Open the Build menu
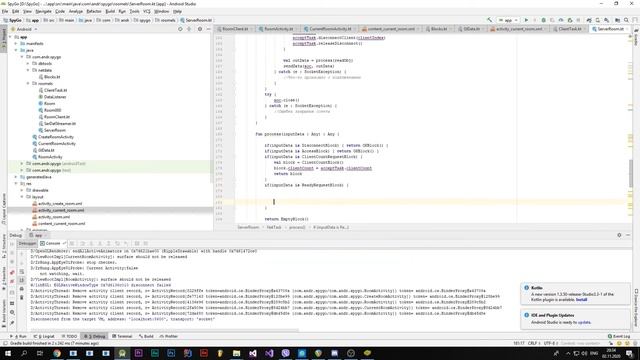 (x=110, y=11)
